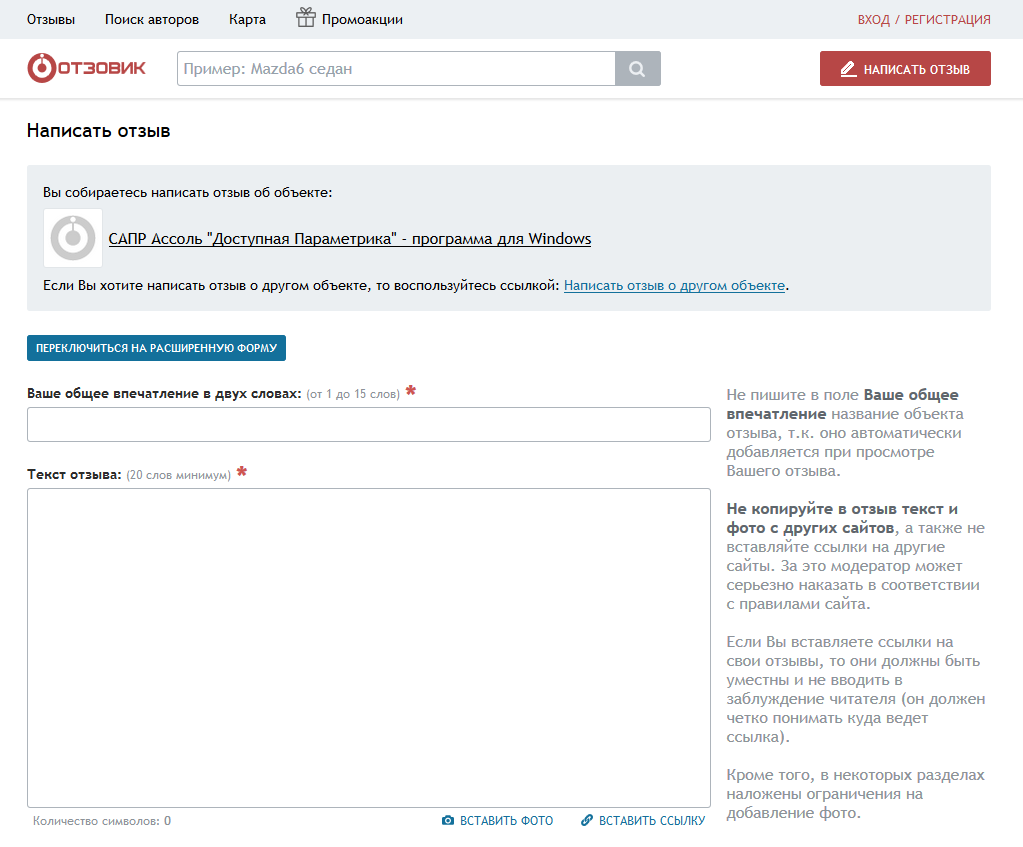Focus the search field with Mazda6 placeholder
The width and height of the screenshot is (1023, 847).
[x=396, y=69]
